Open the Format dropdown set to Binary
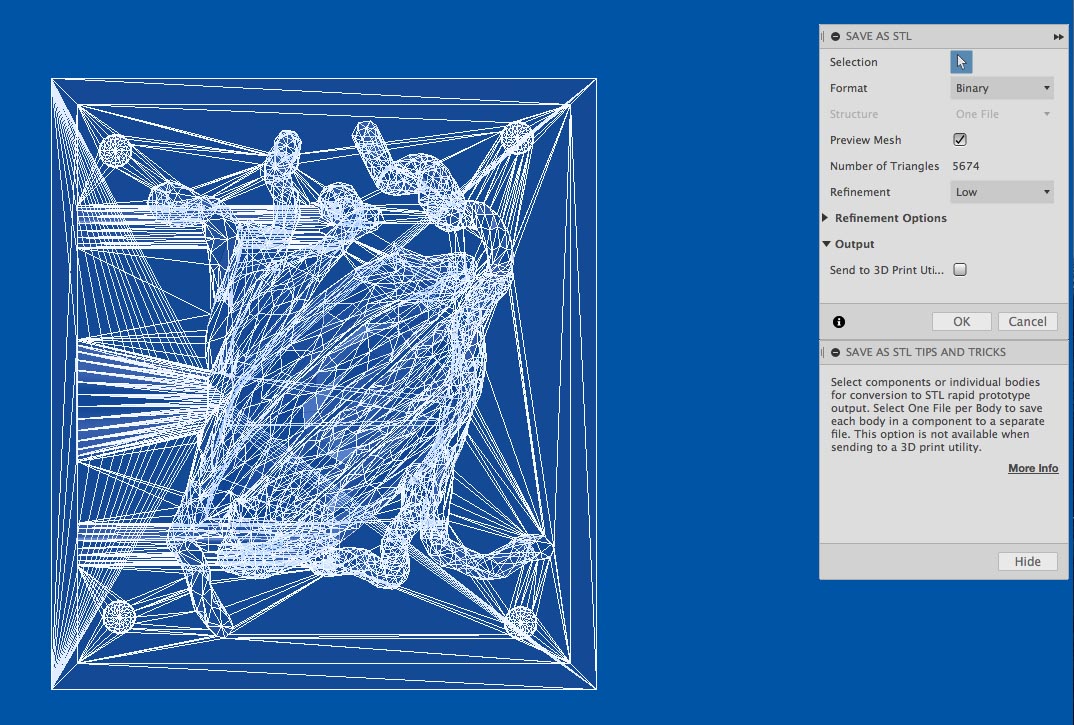Image resolution: width=1074 pixels, height=725 pixels. point(1002,88)
